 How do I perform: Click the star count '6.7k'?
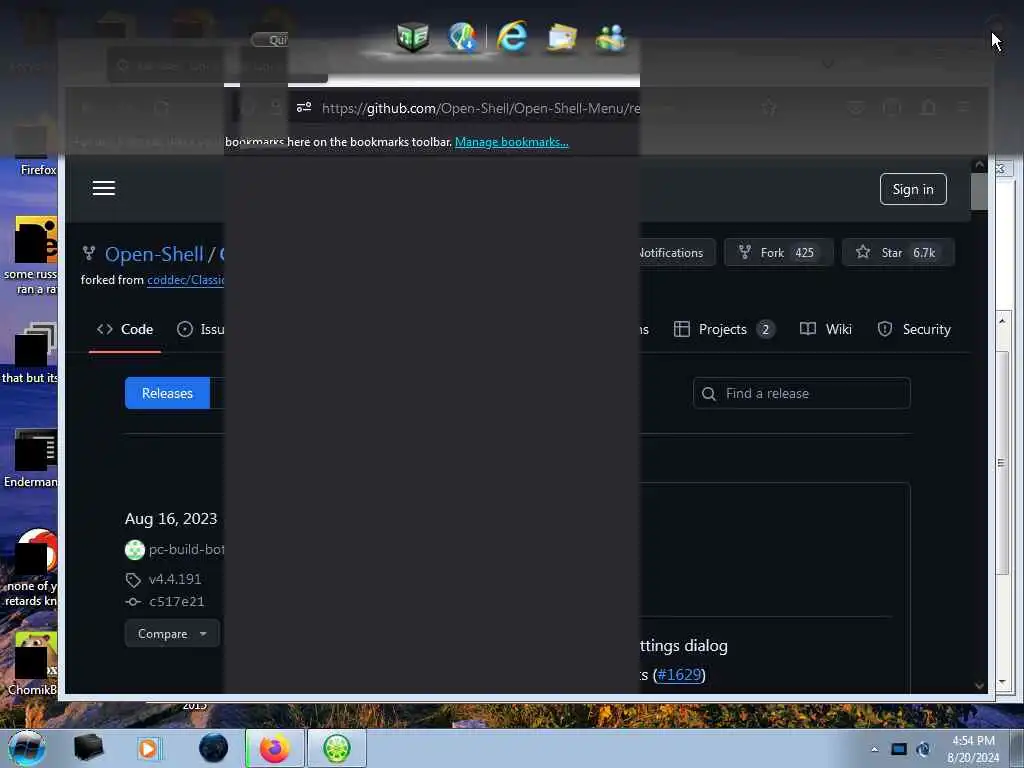924,253
